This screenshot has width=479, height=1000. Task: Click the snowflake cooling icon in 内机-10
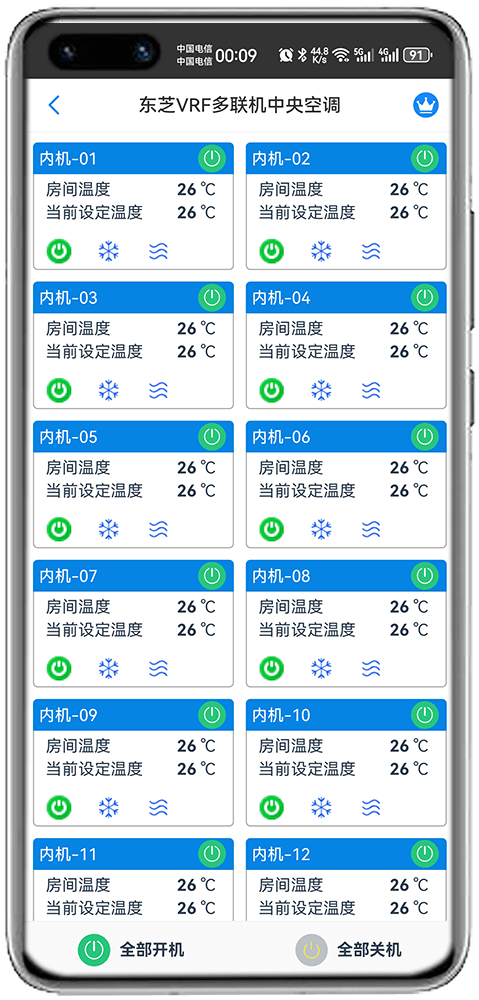pyautogui.click(x=321, y=807)
